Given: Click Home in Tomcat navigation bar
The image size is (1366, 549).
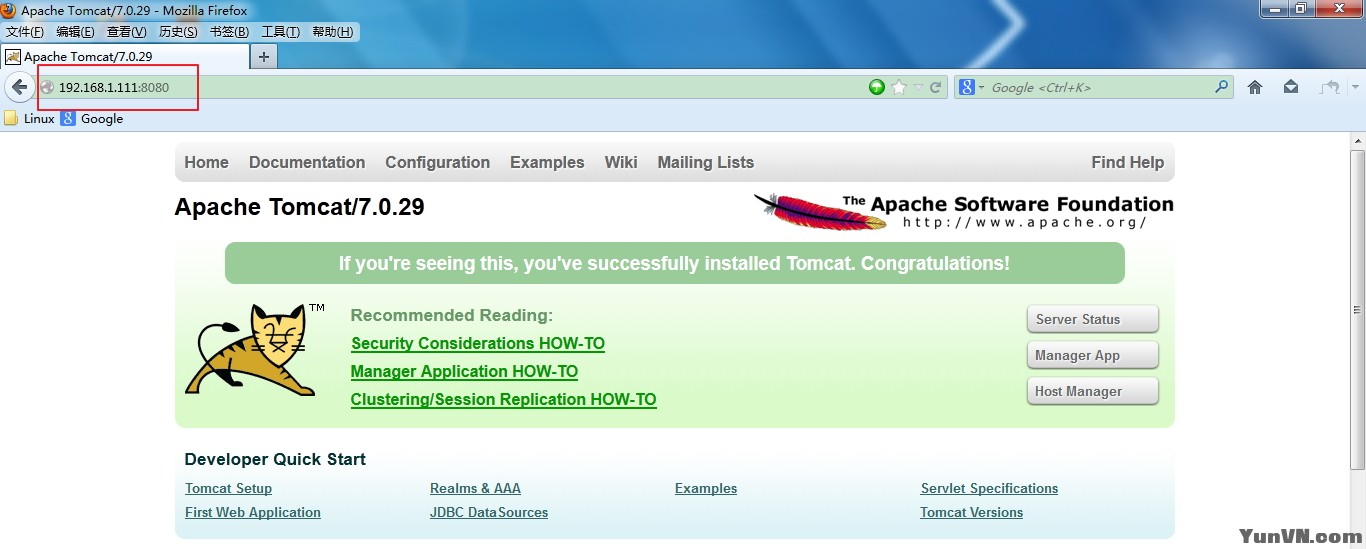Looking at the screenshot, I should coord(206,162).
